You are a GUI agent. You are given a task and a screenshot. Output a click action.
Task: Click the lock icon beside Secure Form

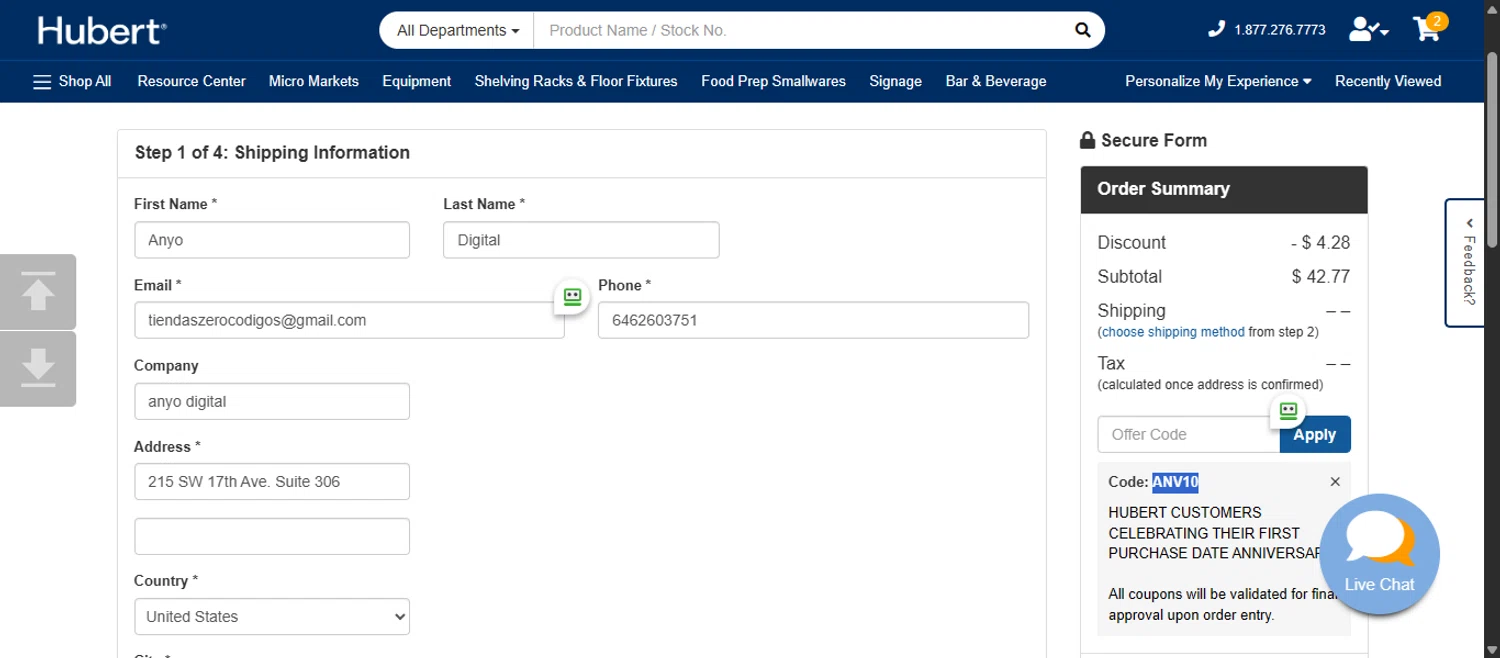pyautogui.click(x=1088, y=141)
